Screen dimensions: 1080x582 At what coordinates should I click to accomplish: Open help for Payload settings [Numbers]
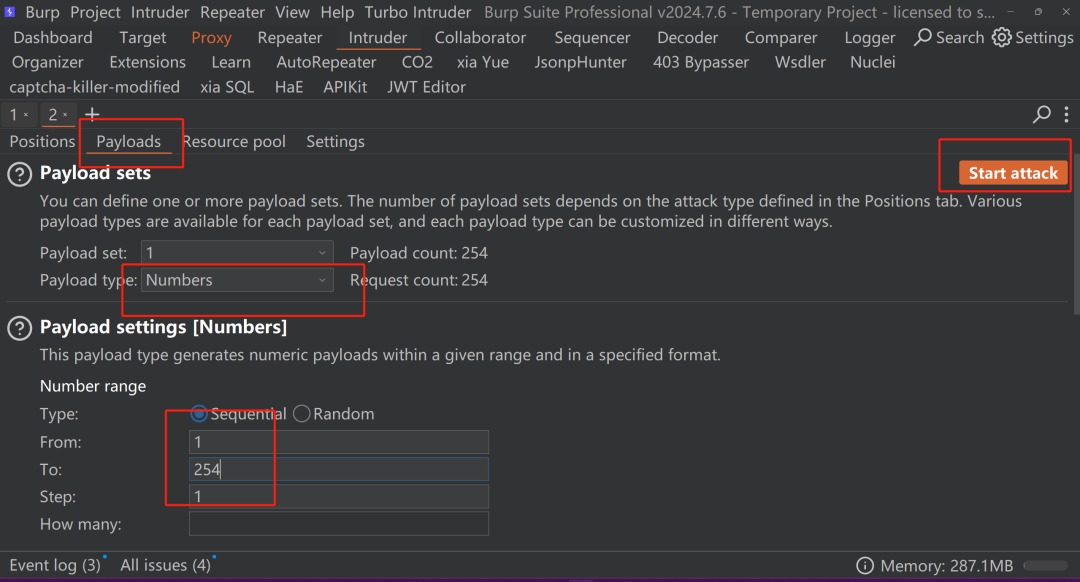click(x=19, y=328)
